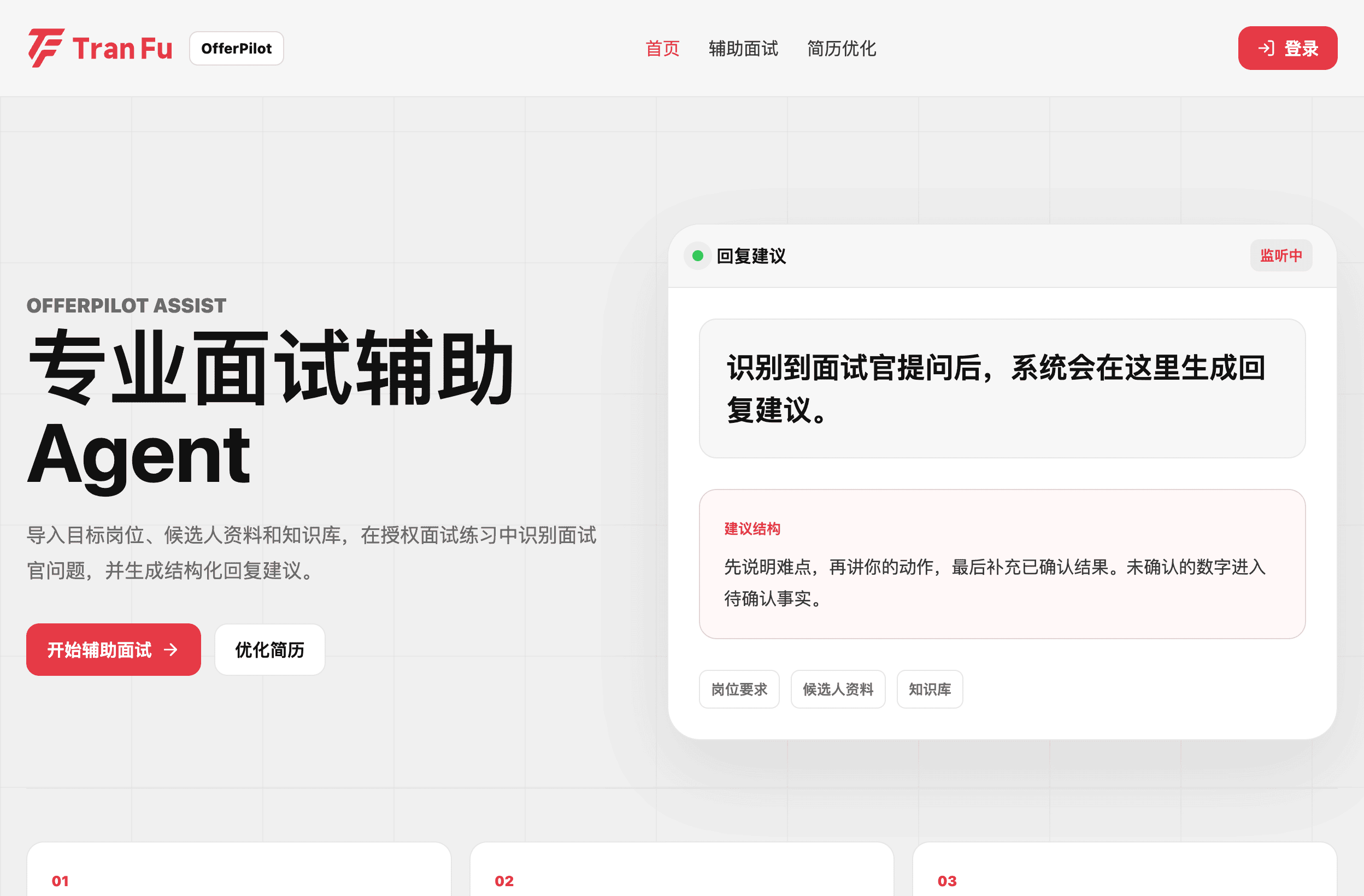The width and height of the screenshot is (1364, 896).
Task: Open the card numbered 02
Action: [682, 869]
